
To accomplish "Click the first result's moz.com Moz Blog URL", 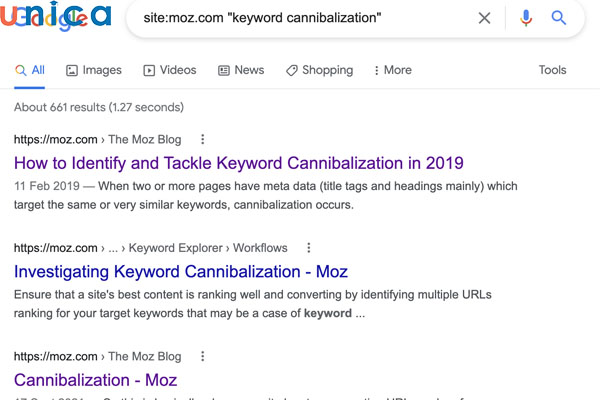I will tap(98, 140).
